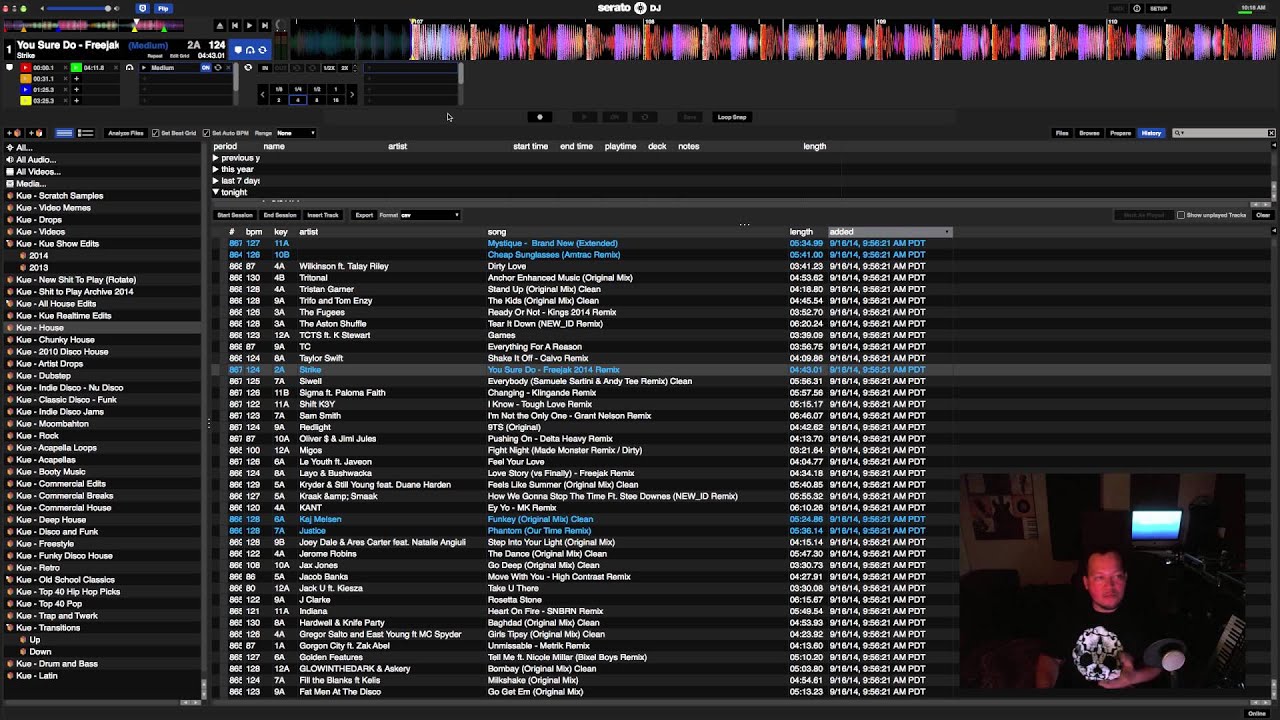The width and height of the screenshot is (1280, 720).
Task: Open the Prepare panel tab
Action: [1120, 133]
